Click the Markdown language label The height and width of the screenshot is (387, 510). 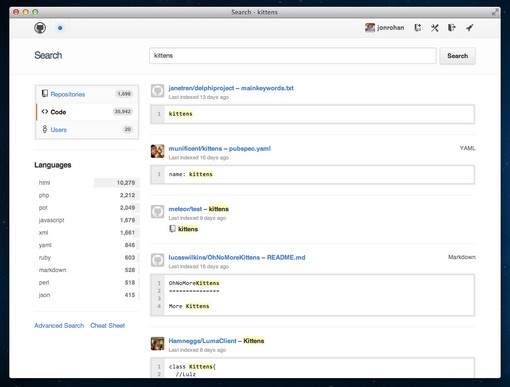click(x=462, y=257)
